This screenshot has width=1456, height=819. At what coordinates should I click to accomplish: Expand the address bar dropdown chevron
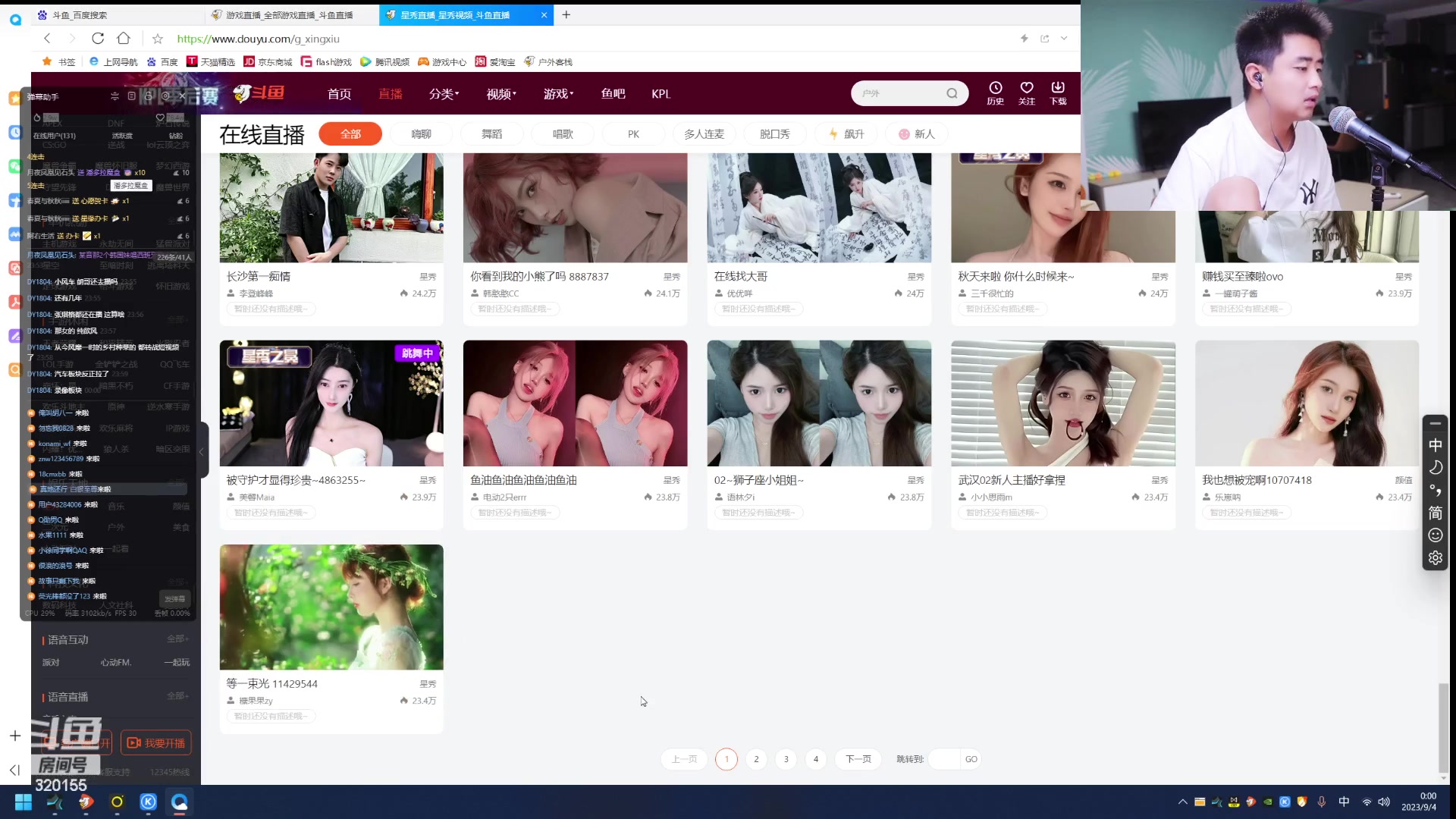pyautogui.click(x=1064, y=38)
